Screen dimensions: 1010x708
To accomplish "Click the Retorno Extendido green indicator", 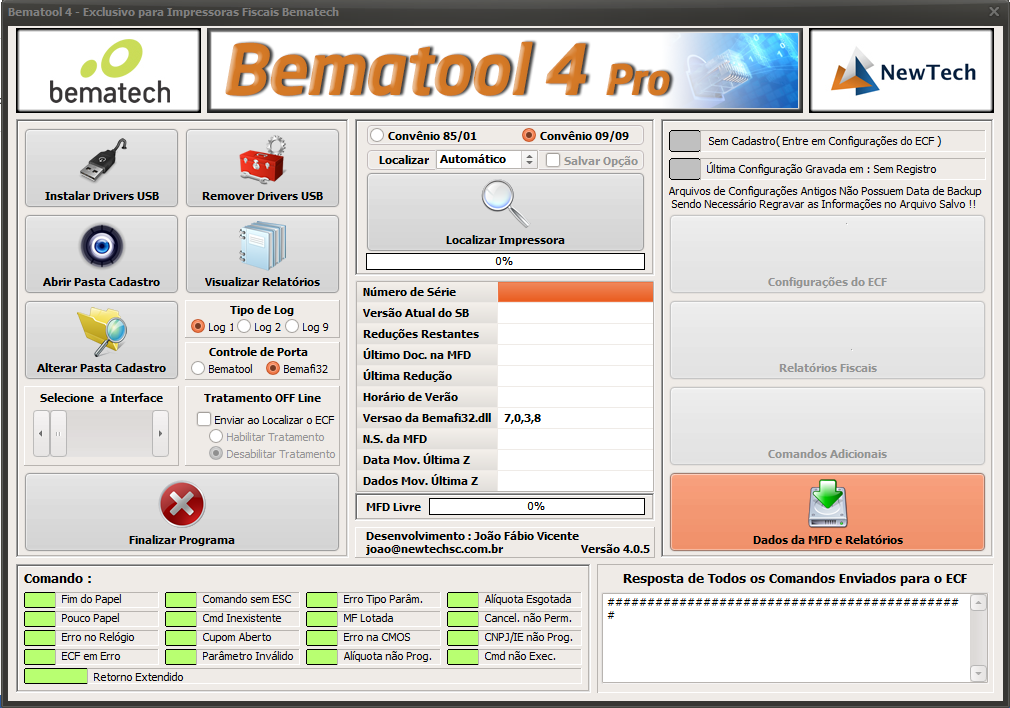I will click(x=56, y=676).
